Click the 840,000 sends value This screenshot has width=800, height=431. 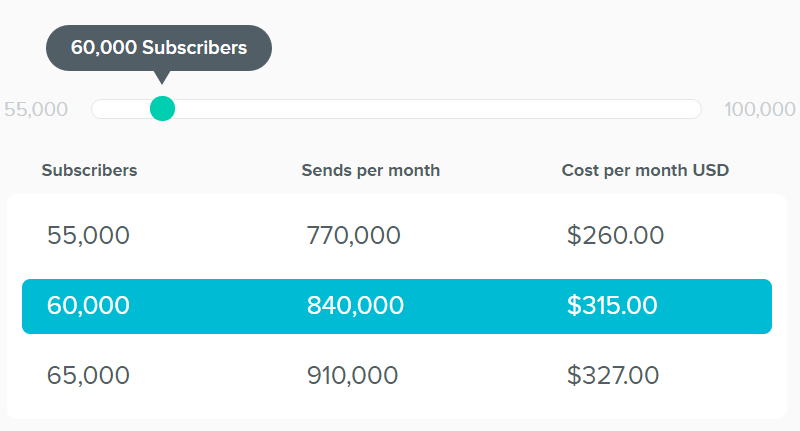click(355, 306)
